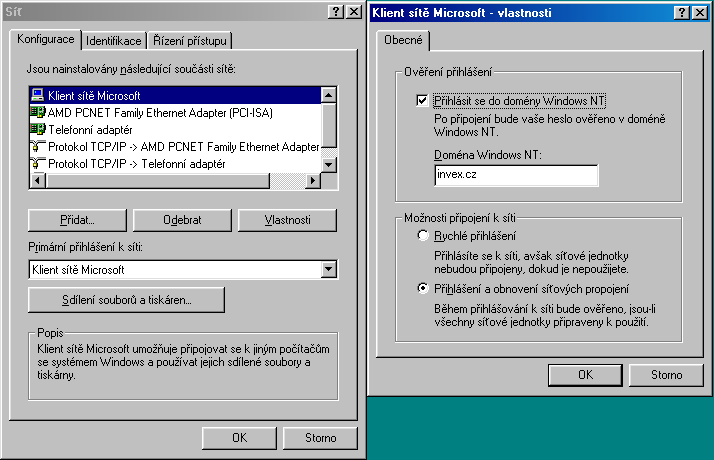Confirm Síť window with OK
Viewport: 714px width, 460px height.
[x=240, y=438]
